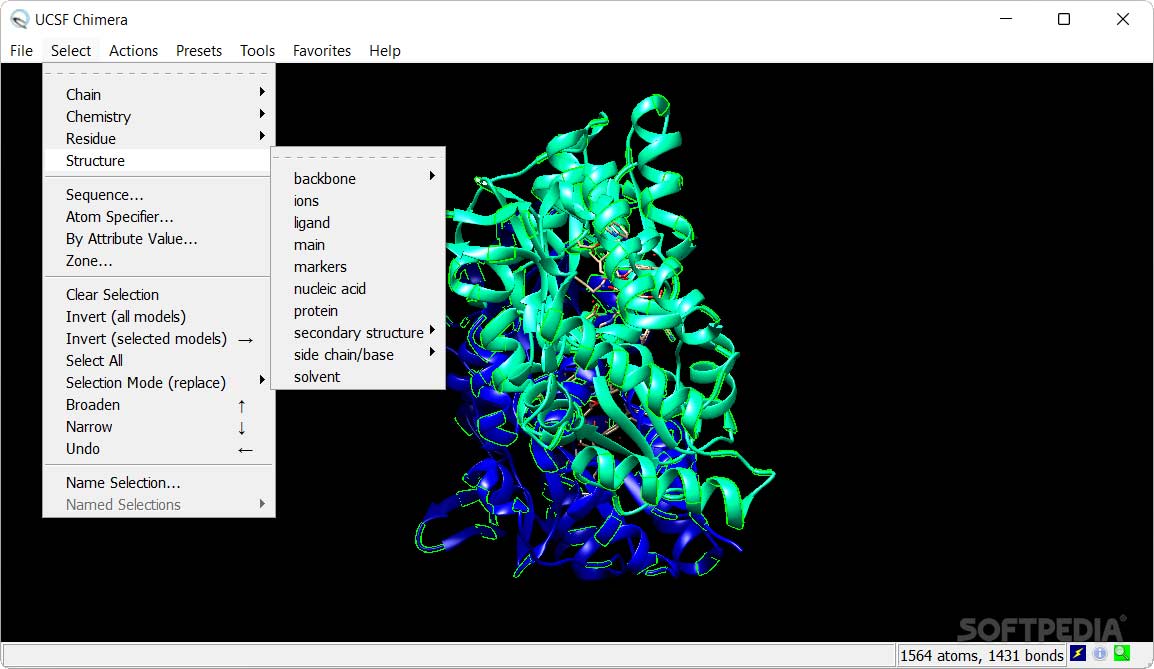The width and height of the screenshot is (1154, 669).
Task: Close the Select menu from menu bar
Action: [x=71, y=51]
